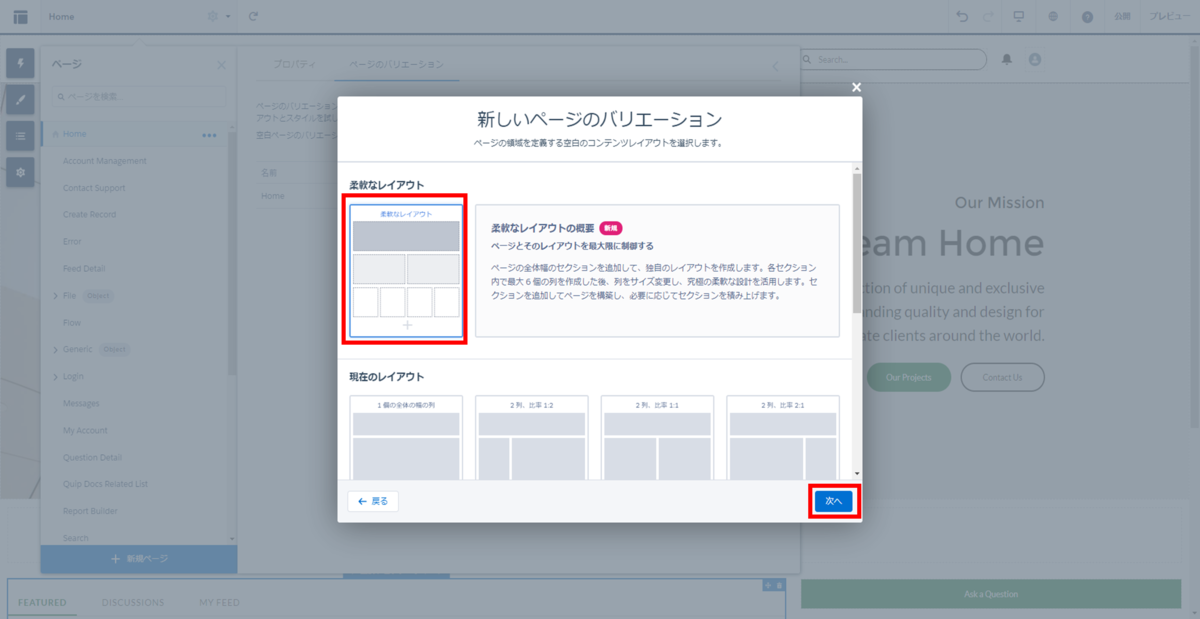
Task: Click the dialog scrollbar down arrow
Action: coord(856,474)
